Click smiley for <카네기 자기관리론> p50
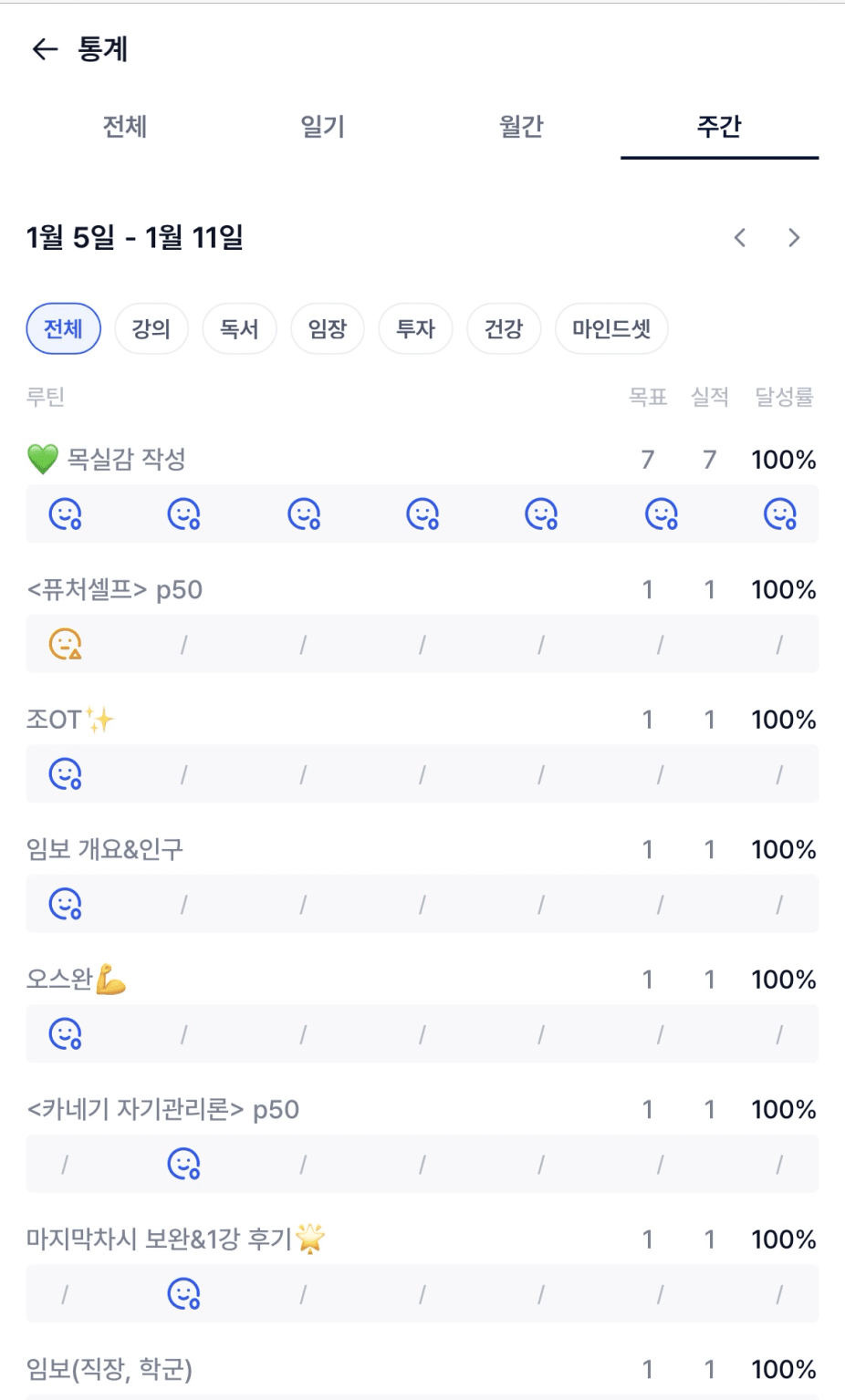Image resolution: width=845 pixels, height=1400 pixels. coord(183,1164)
